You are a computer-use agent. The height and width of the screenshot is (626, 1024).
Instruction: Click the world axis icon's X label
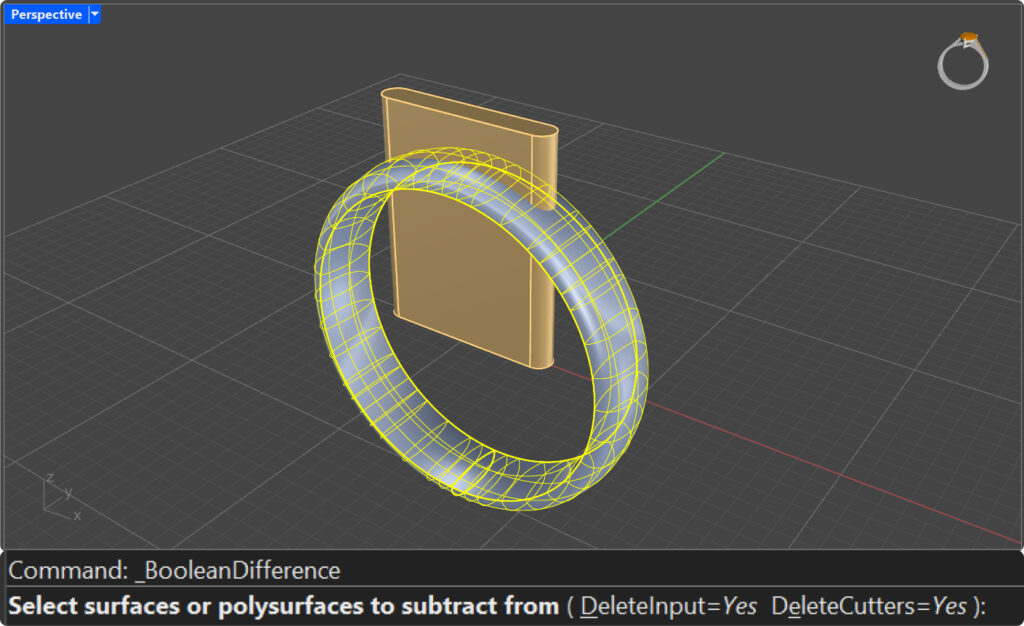(x=77, y=515)
